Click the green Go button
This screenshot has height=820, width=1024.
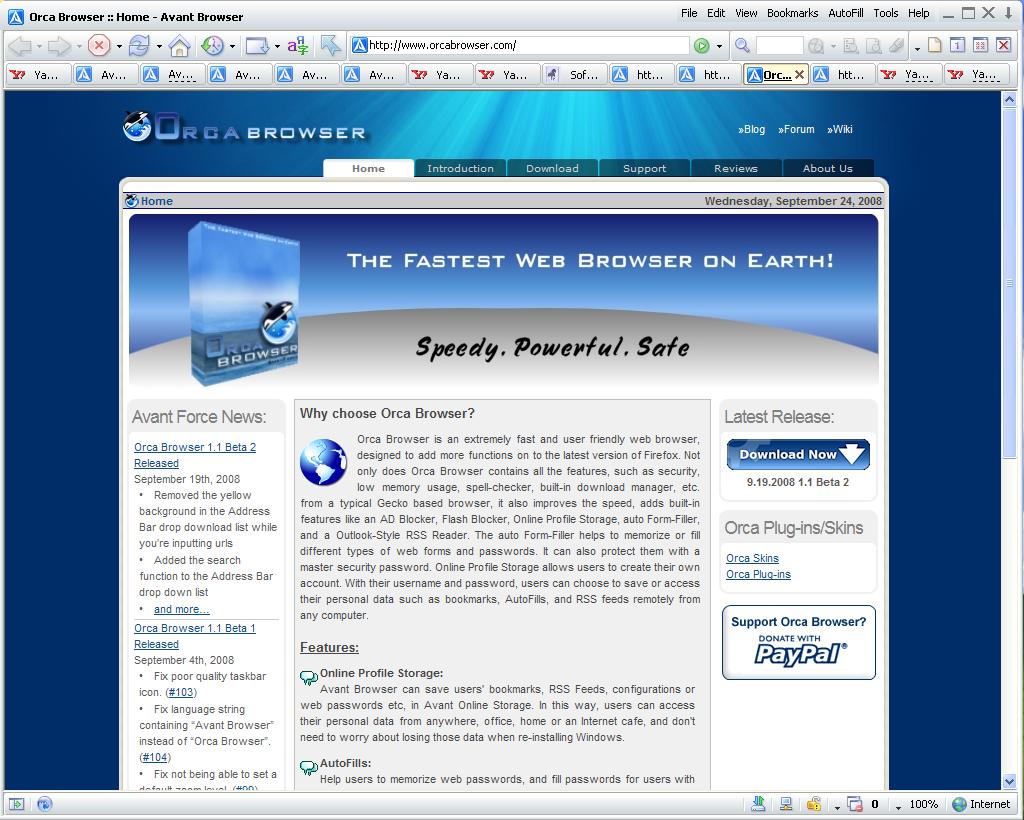701,46
